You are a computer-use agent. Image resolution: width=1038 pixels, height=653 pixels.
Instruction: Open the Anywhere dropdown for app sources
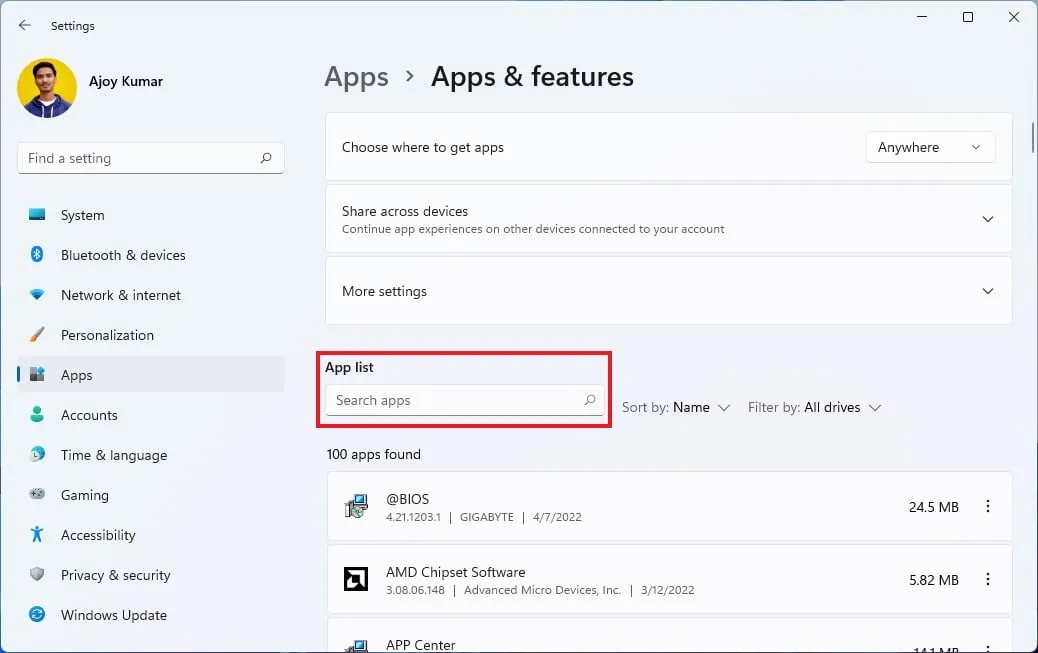click(x=930, y=147)
